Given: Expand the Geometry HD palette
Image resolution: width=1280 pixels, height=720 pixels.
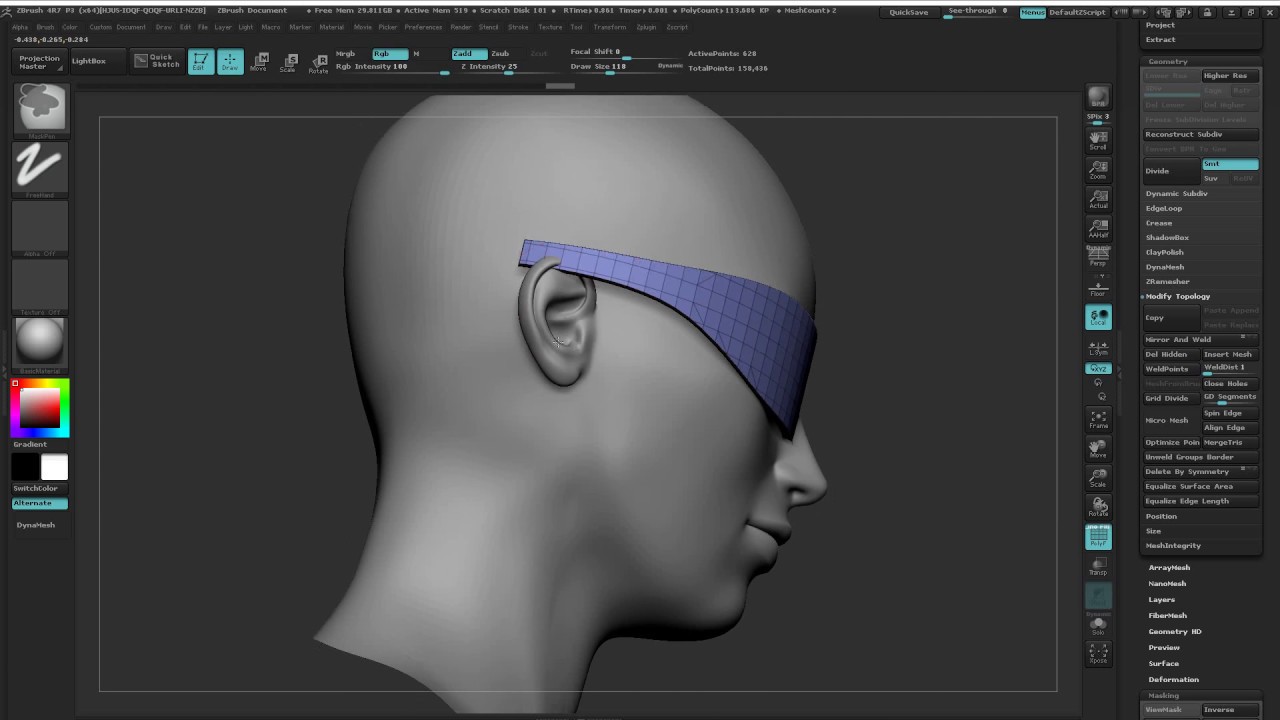Looking at the screenshot, I should click(x=1175, y=631).
